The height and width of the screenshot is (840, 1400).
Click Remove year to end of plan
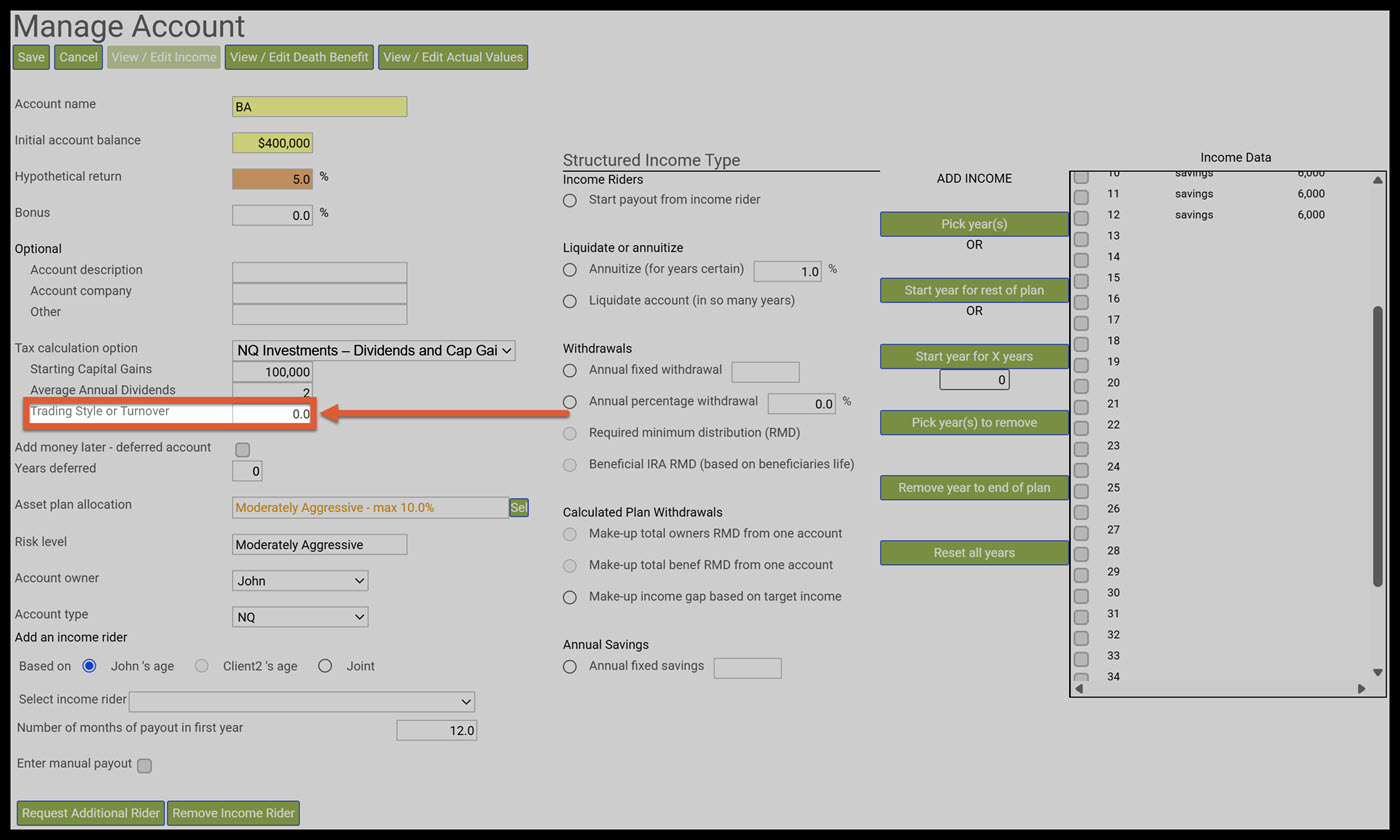974,487
